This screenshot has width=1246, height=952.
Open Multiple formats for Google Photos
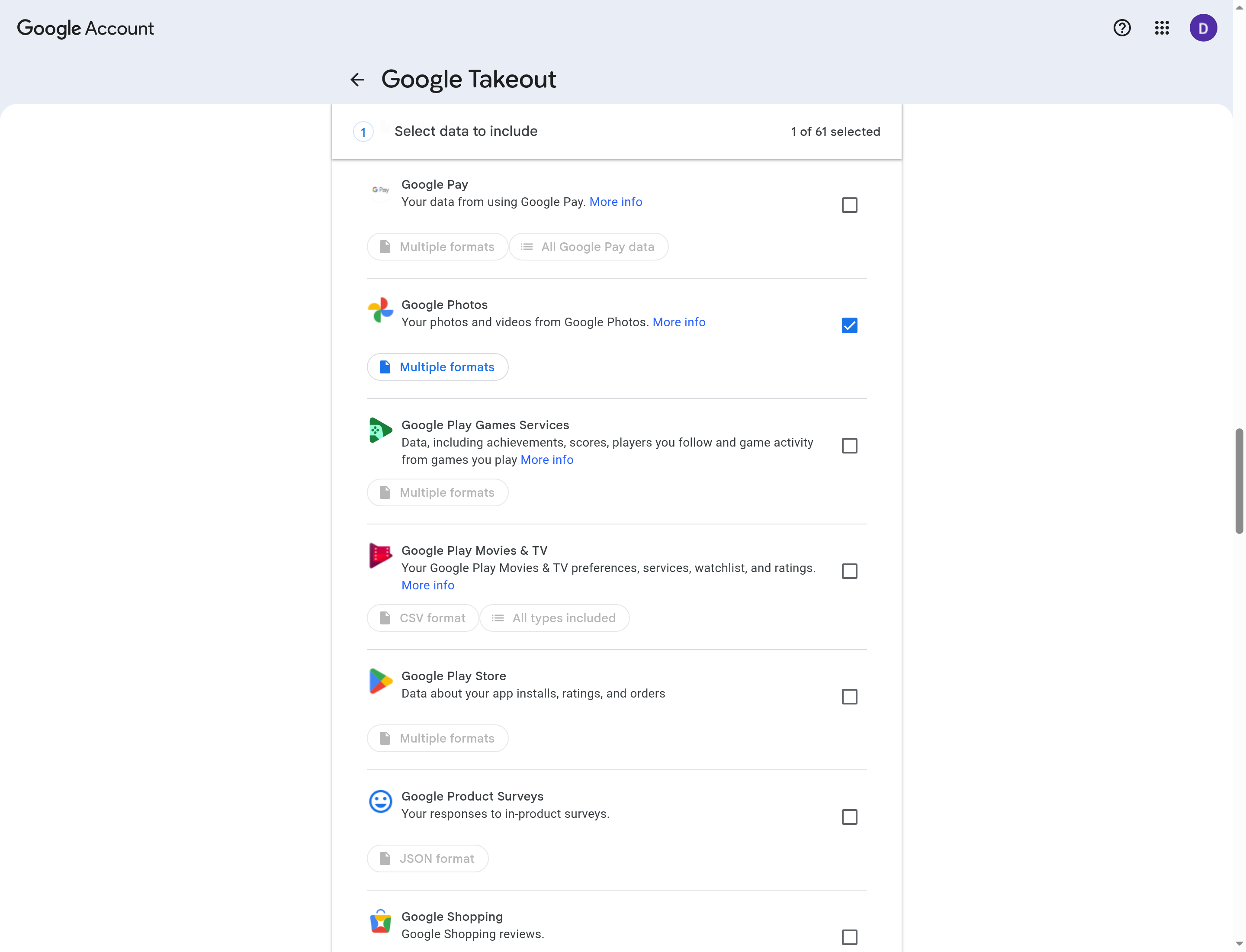click(x=437, y=367)
